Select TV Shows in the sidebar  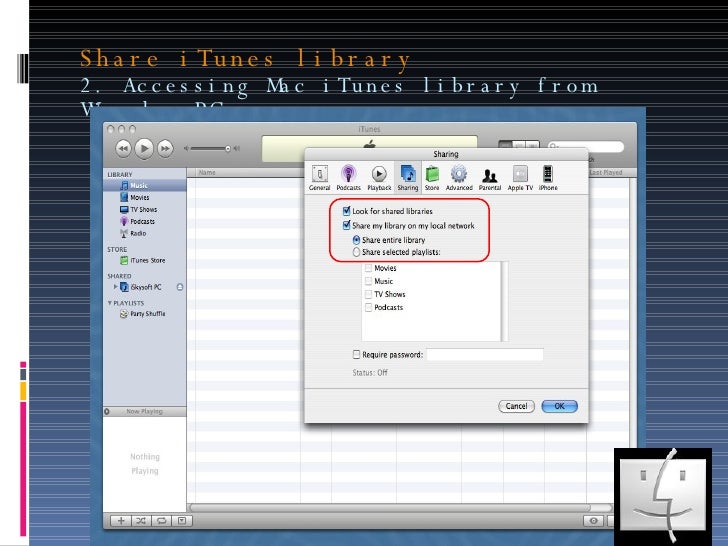click(144, 209)
